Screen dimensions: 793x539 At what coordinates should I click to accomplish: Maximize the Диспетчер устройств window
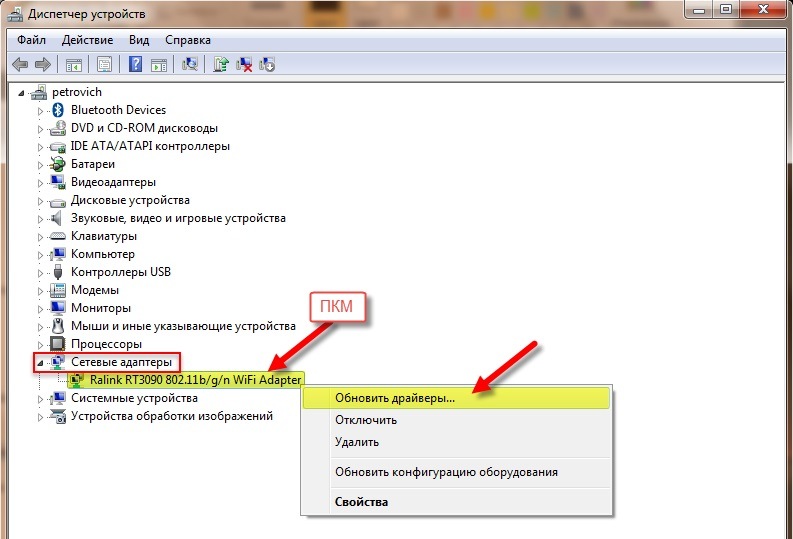tap(726, 8)
